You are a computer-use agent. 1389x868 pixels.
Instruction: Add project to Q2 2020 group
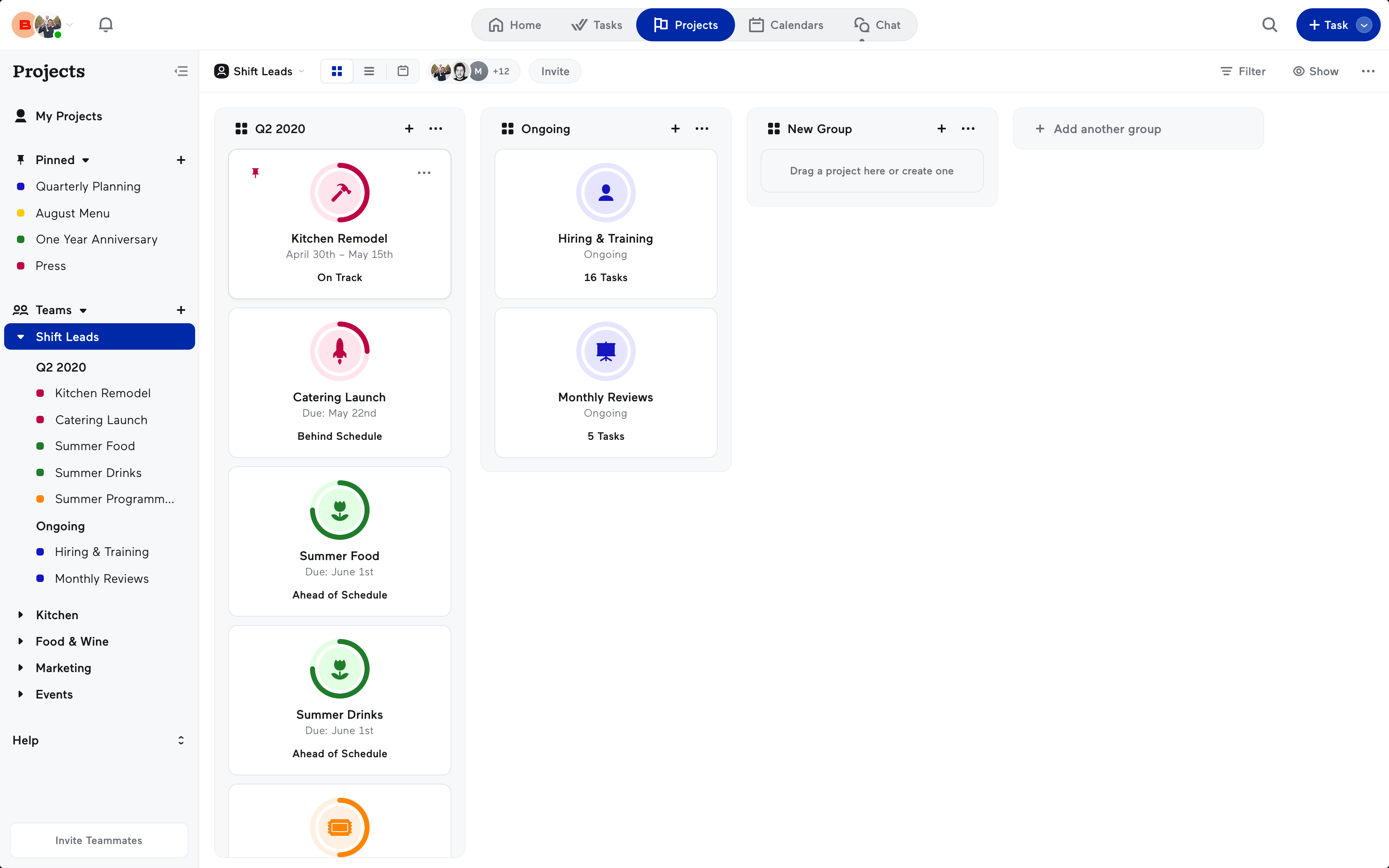click(409, 129)
